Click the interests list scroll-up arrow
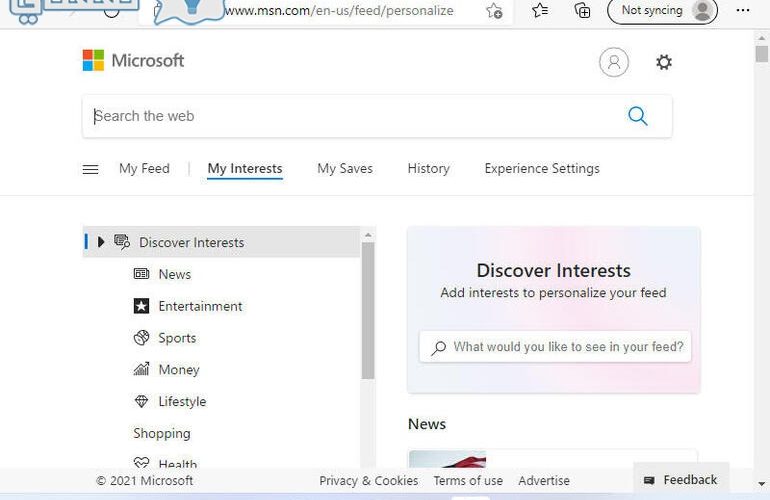Screen dimensions: 770x500 coord(368,235)
